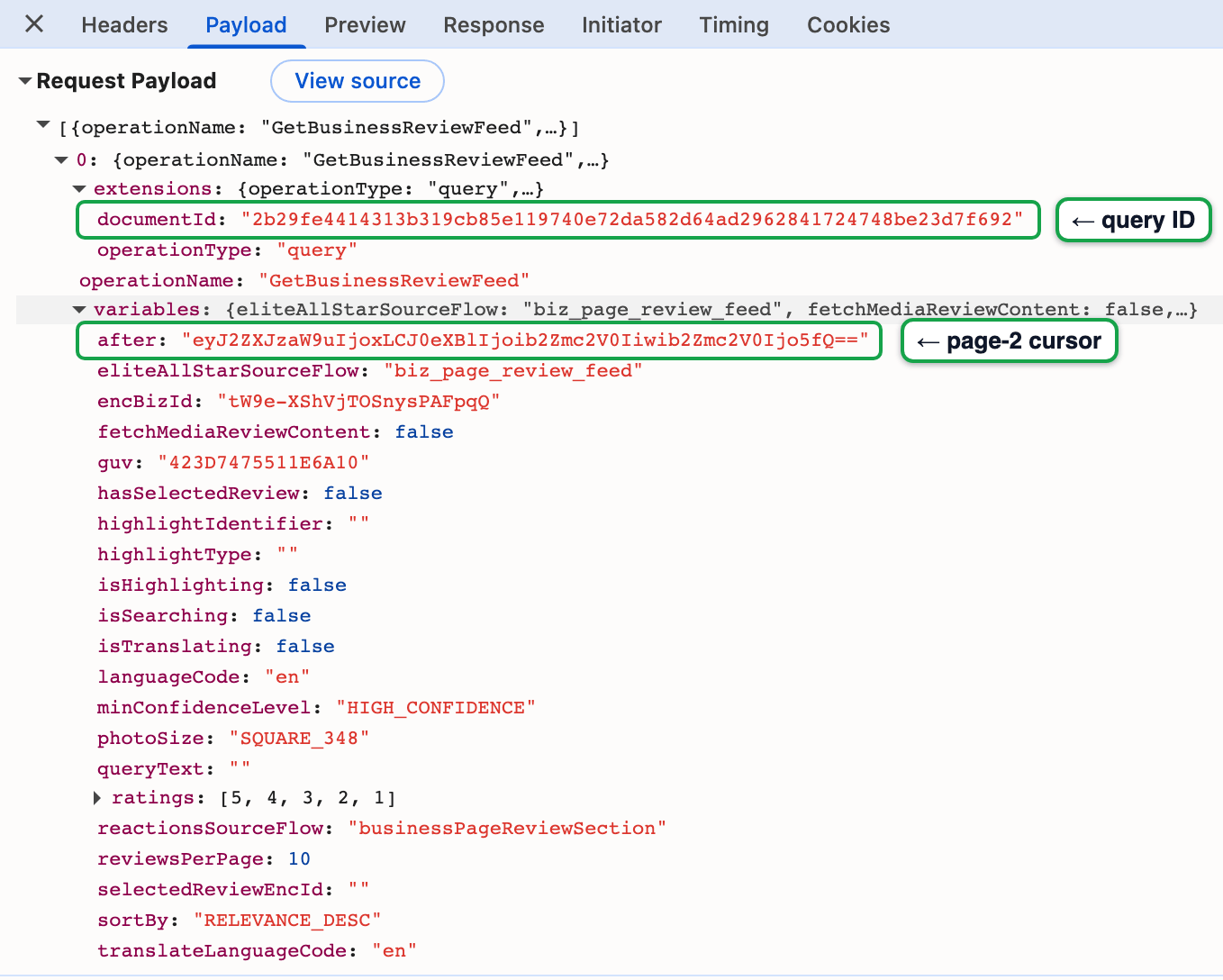Switch to the Initiator tab
Screen dimensions: 1223x980
[x=621, y=25]
